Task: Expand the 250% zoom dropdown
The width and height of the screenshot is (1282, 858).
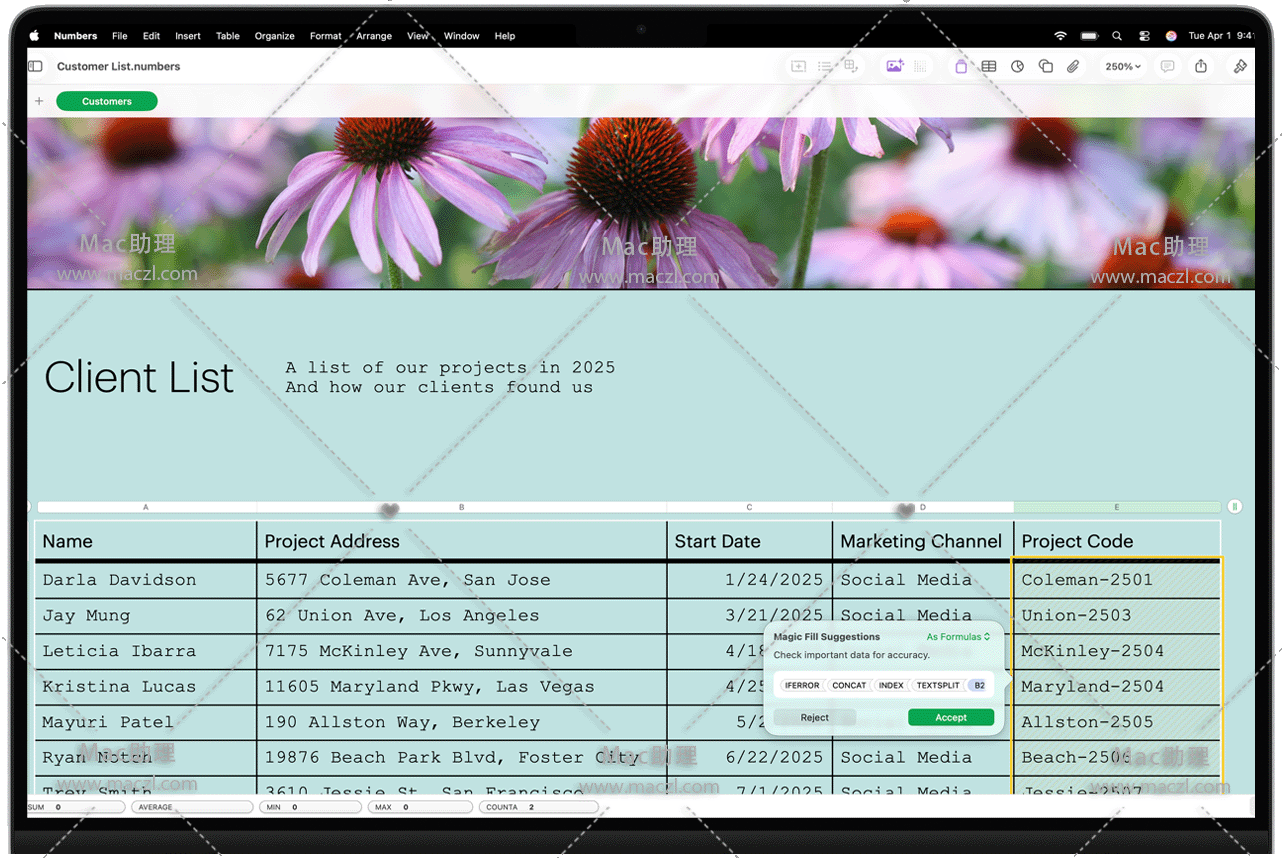Action: coord(1122,67)
